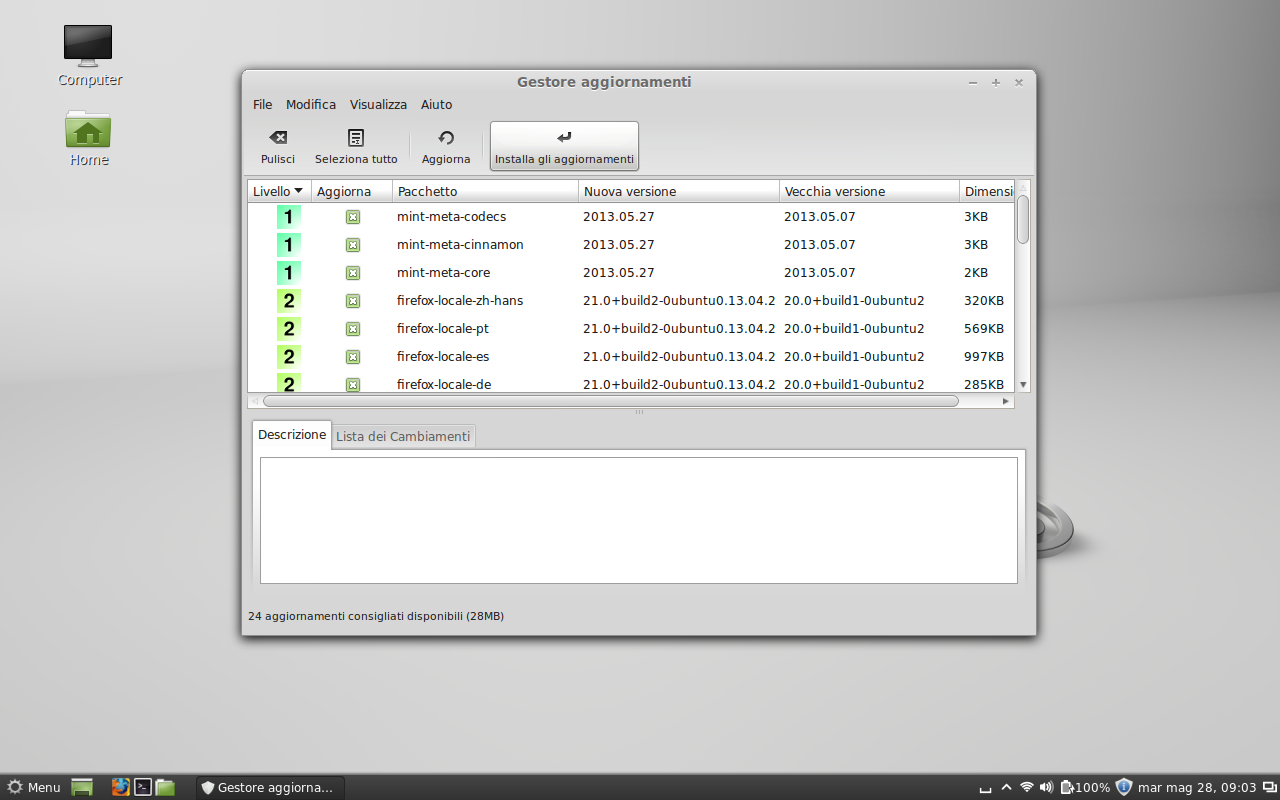
Task: Select the mint-meta-core package name
Action: pyautogui.click(x=443, y=273)
